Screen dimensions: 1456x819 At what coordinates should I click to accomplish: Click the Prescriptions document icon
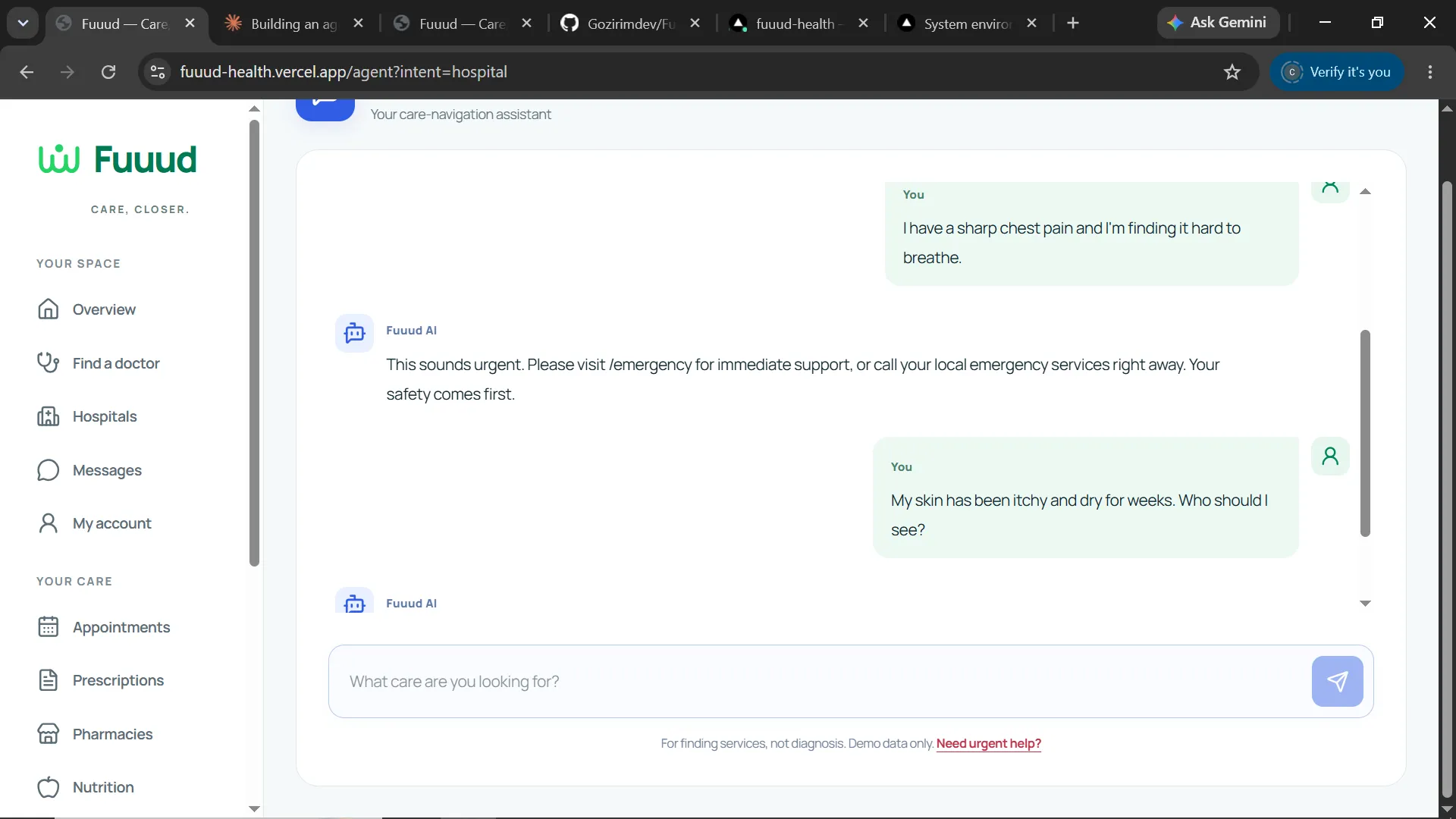tap(48, 680)
